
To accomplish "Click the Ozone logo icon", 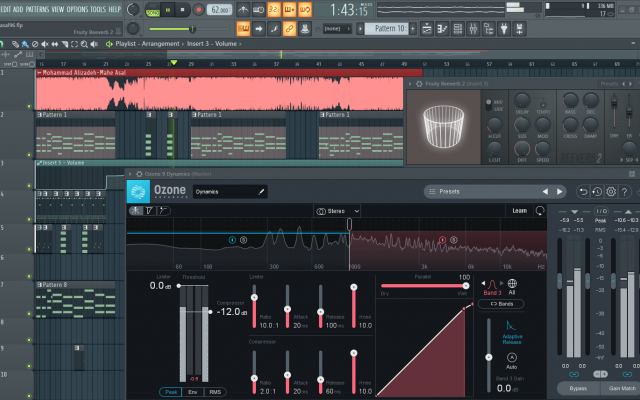I will (x=138, y=191).
